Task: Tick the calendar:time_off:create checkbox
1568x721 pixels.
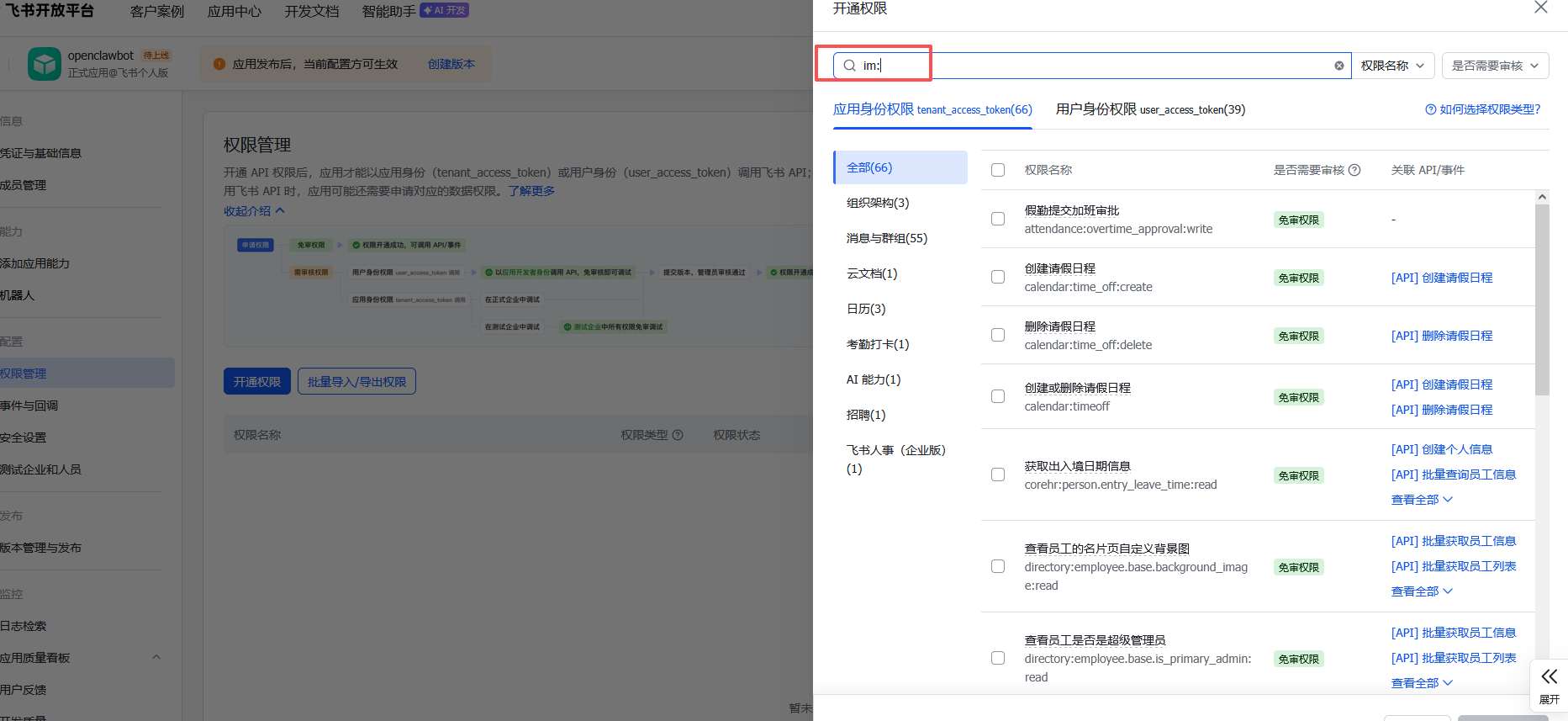Action: coord(998,277)
